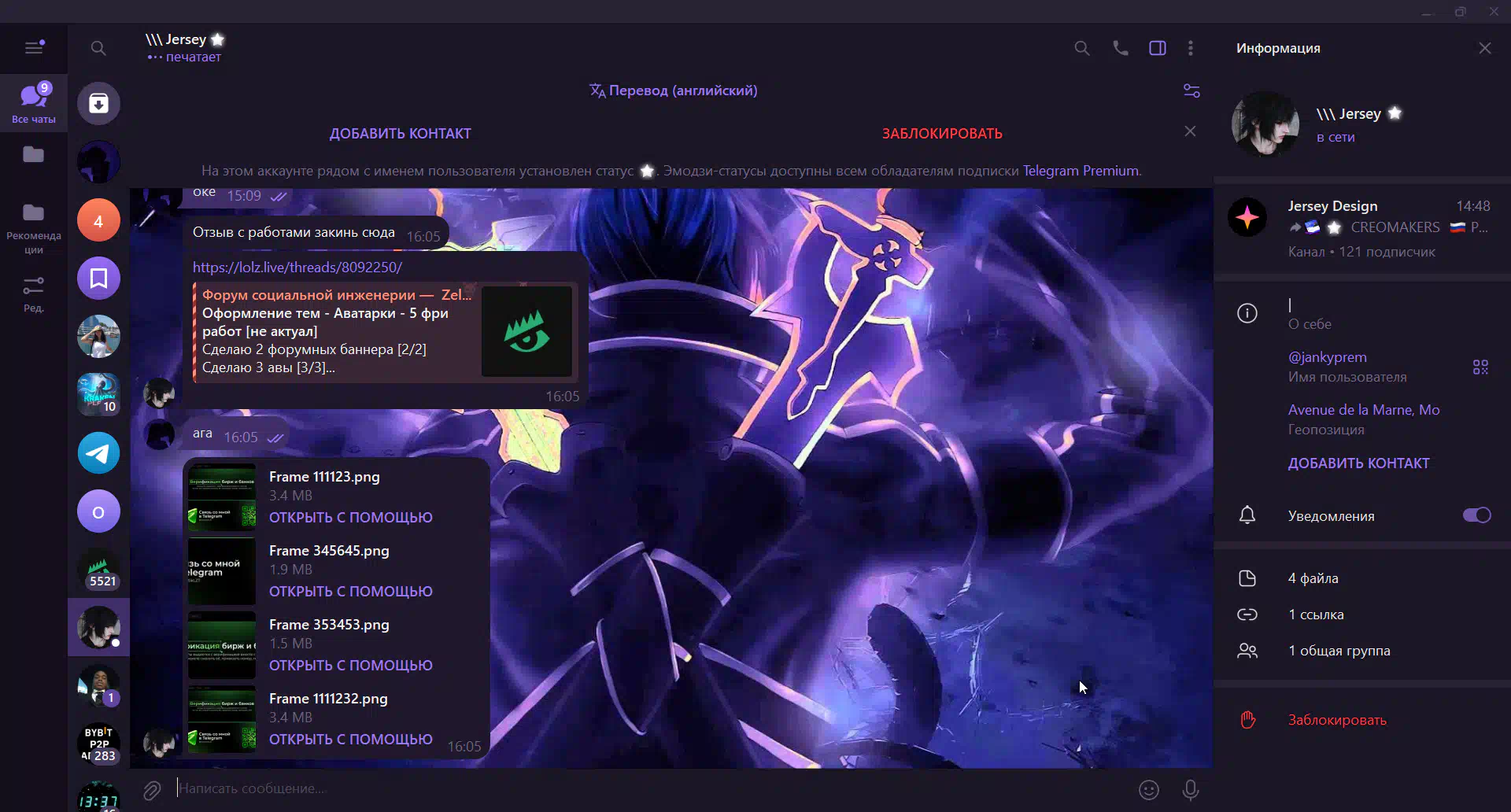Open the hamburger main menu
The height and width of the screenshot is (812, 1511).
(34, 48)
